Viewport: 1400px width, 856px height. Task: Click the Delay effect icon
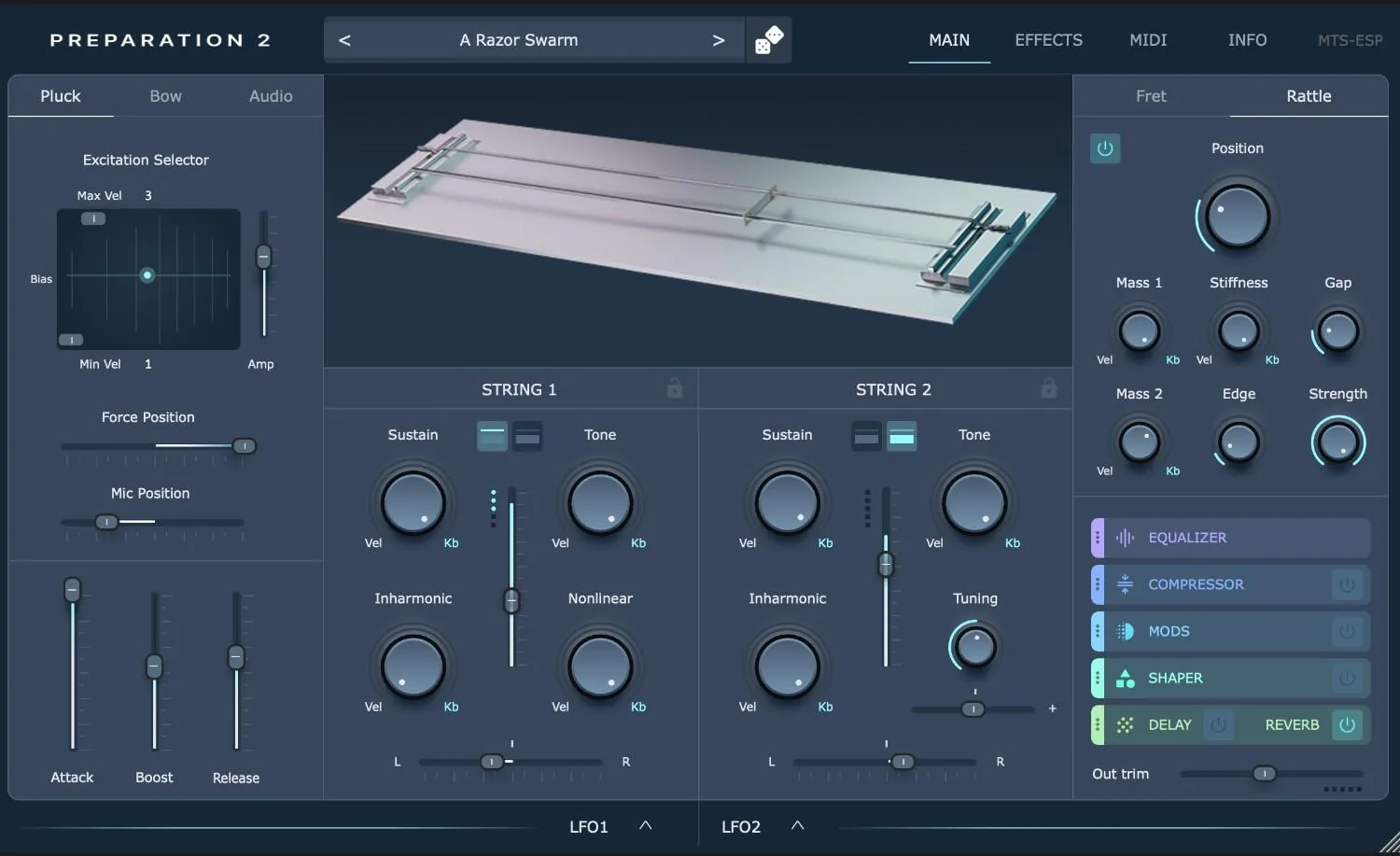coord(1125,724)
